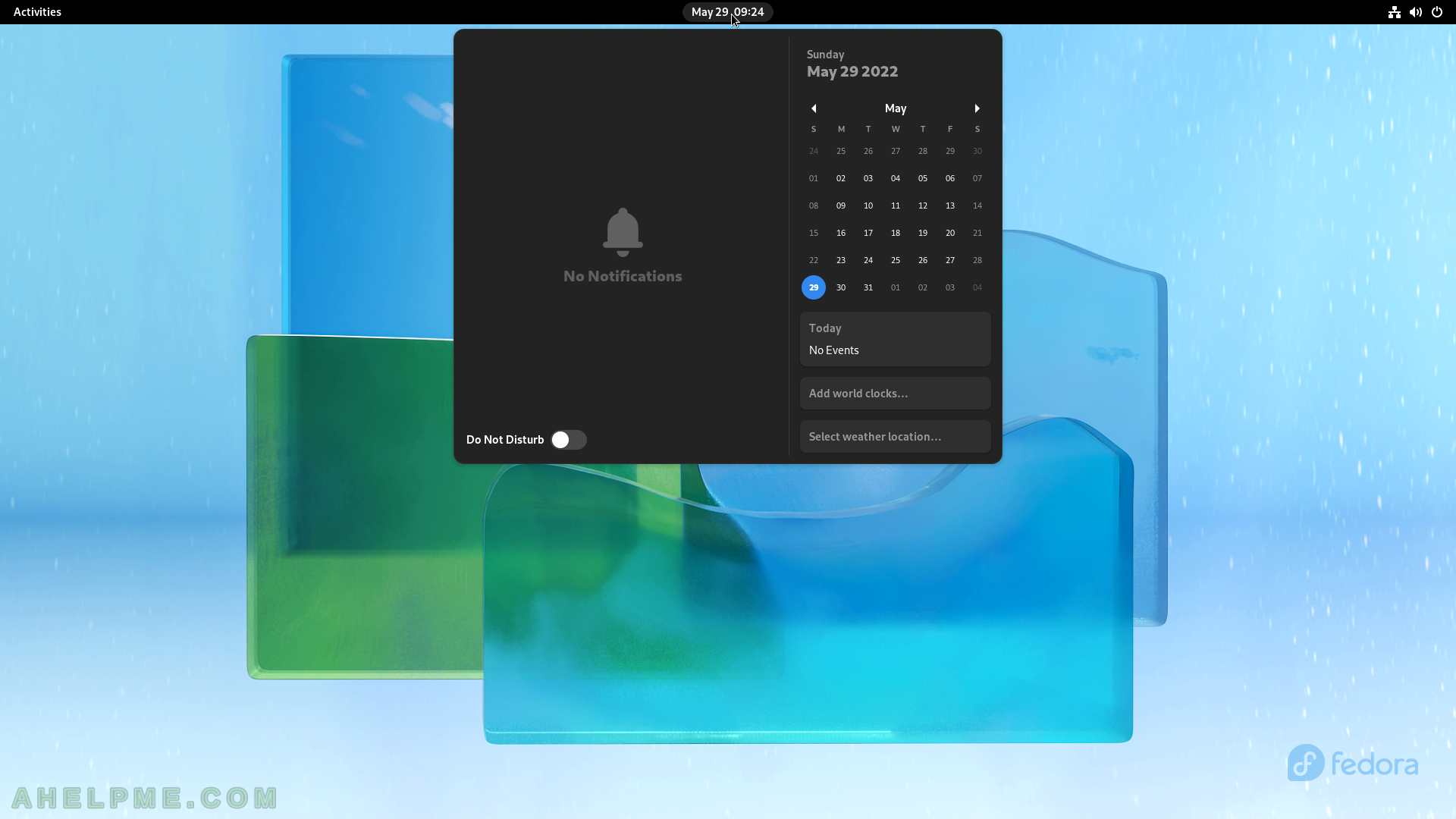Select day 10 in the calendar
1456x819 pixels.
pyautogui.click(x=868, y=206)
